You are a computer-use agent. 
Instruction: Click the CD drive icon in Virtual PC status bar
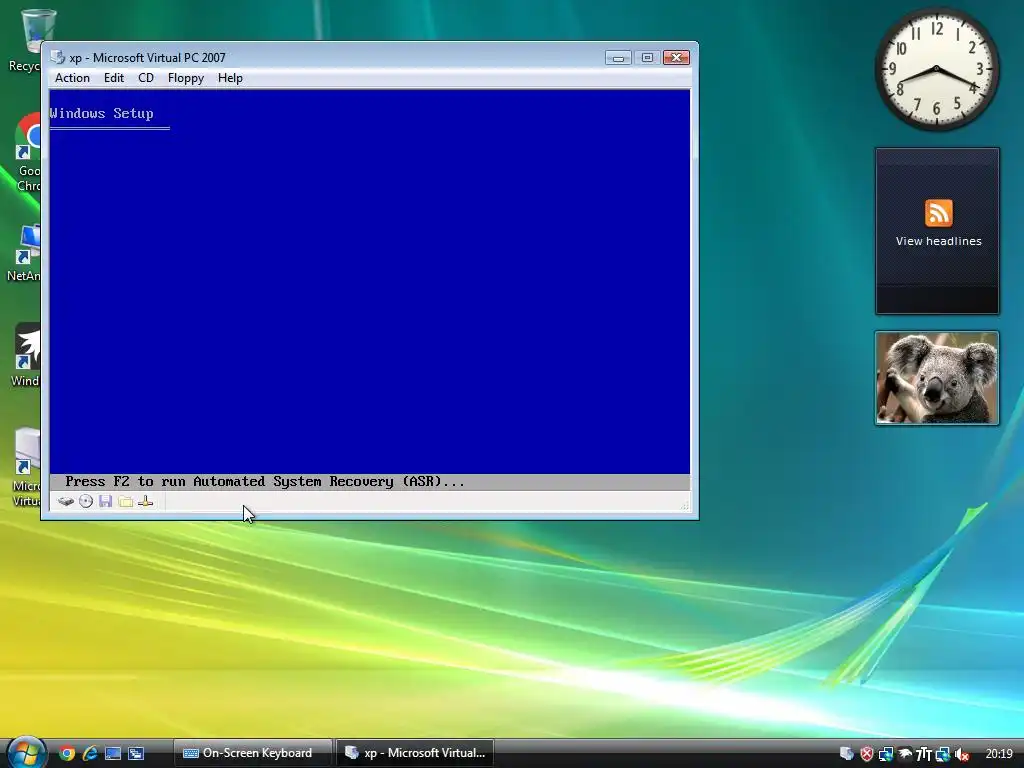pos(86,502)
